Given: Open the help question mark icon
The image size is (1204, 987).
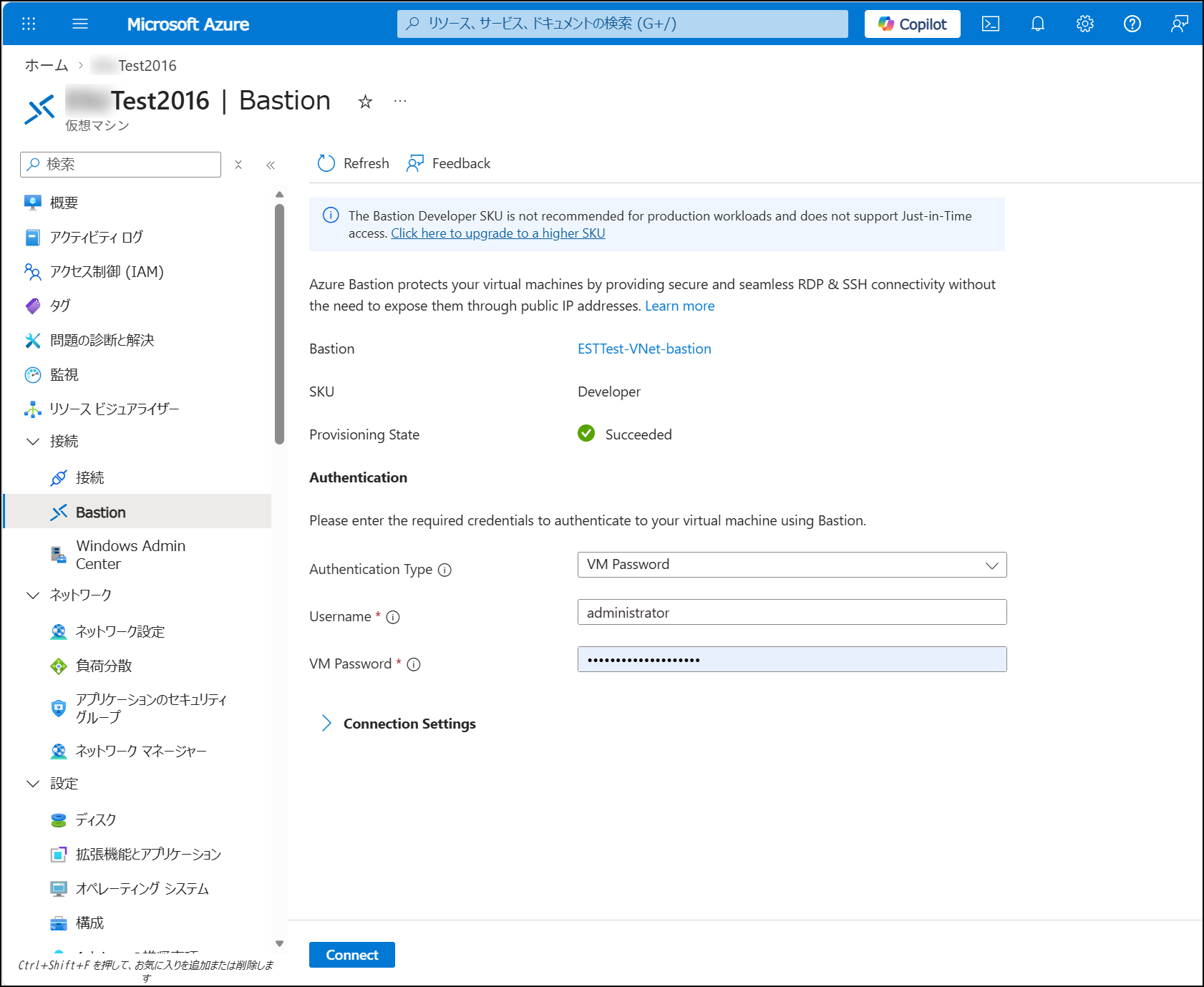Looking at the screenshot, I should (x=1132, y=24).
